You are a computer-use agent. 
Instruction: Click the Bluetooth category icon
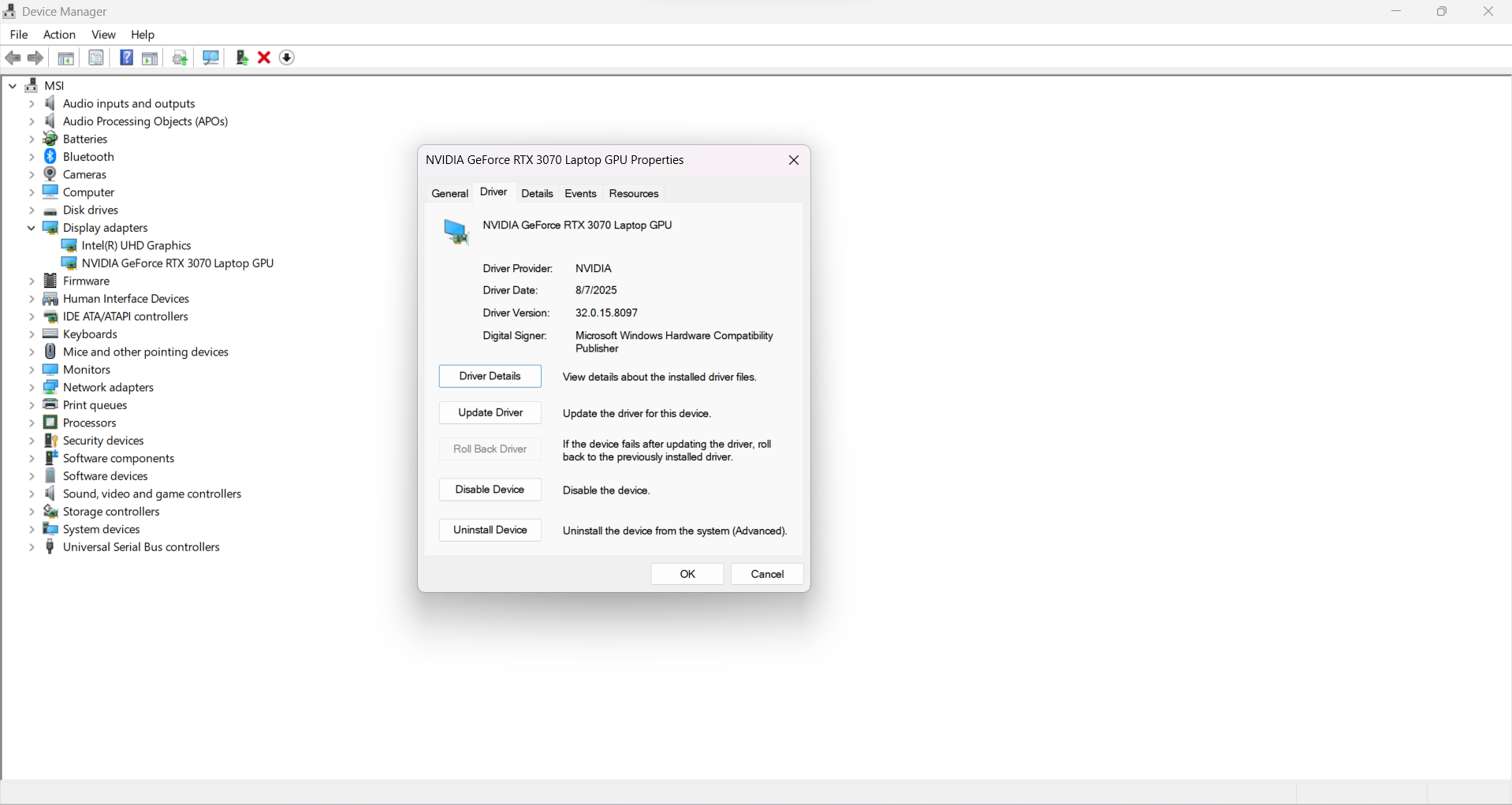click(50, 156)
